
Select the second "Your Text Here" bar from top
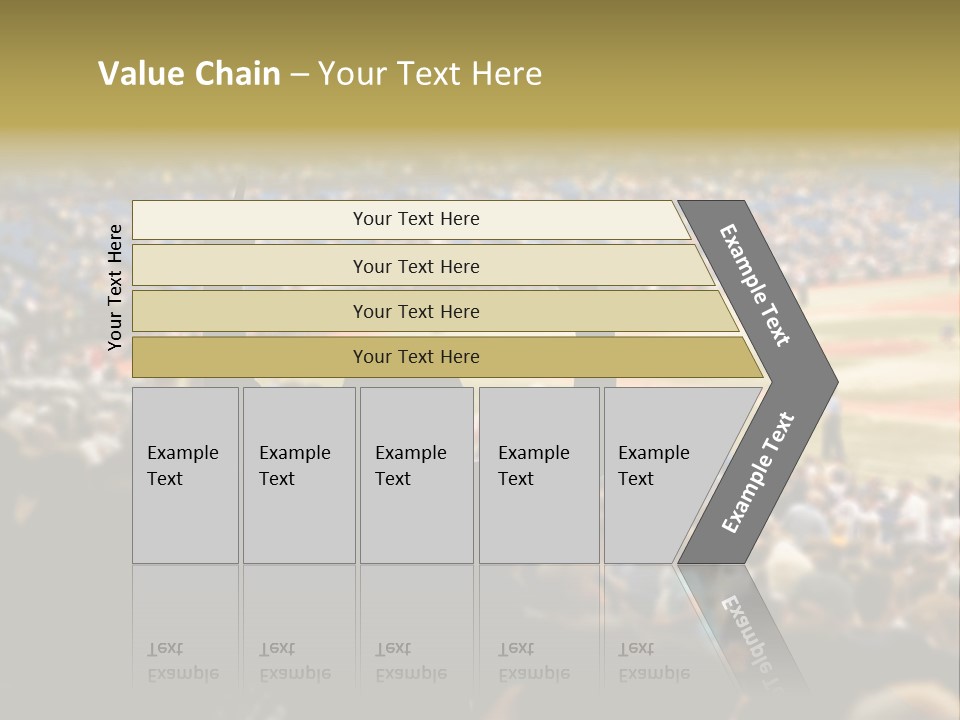[x=416, y=266]
